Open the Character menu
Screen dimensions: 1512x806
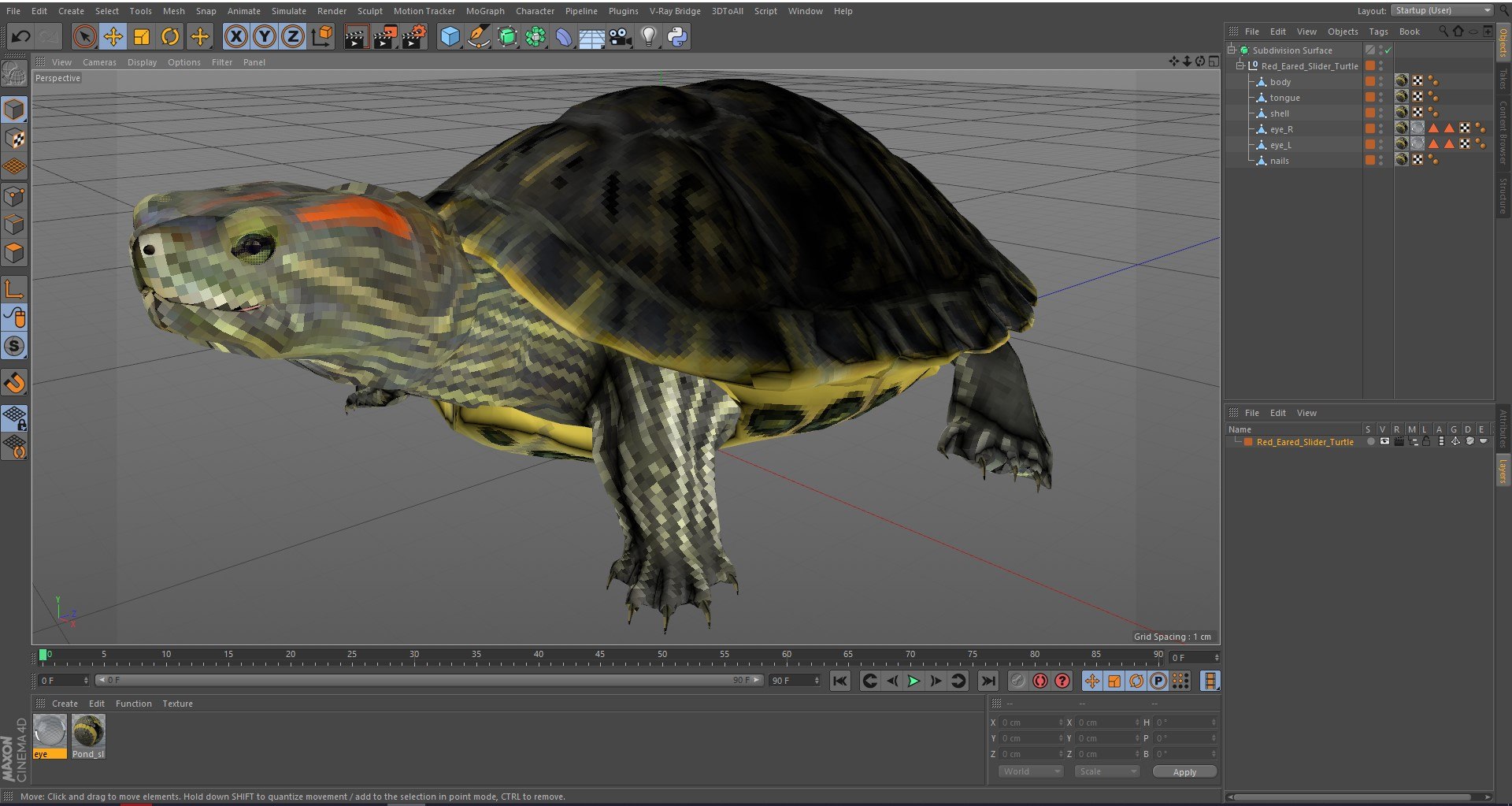(535, 11)
